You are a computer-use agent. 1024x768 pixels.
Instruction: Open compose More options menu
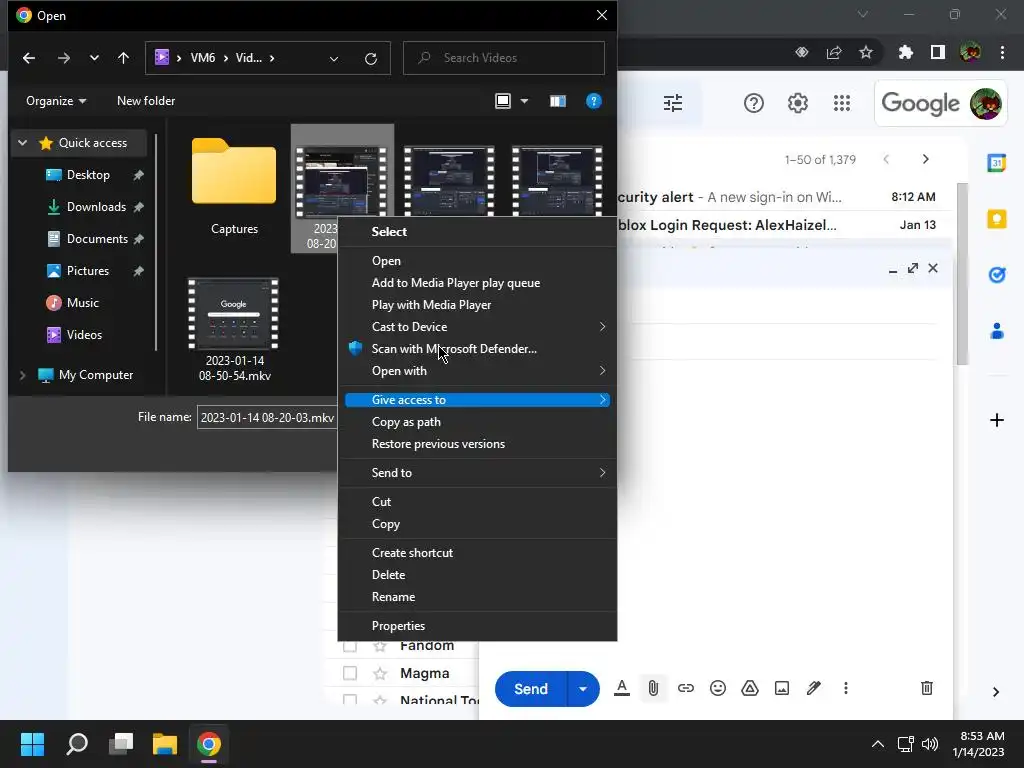point(846,688)
